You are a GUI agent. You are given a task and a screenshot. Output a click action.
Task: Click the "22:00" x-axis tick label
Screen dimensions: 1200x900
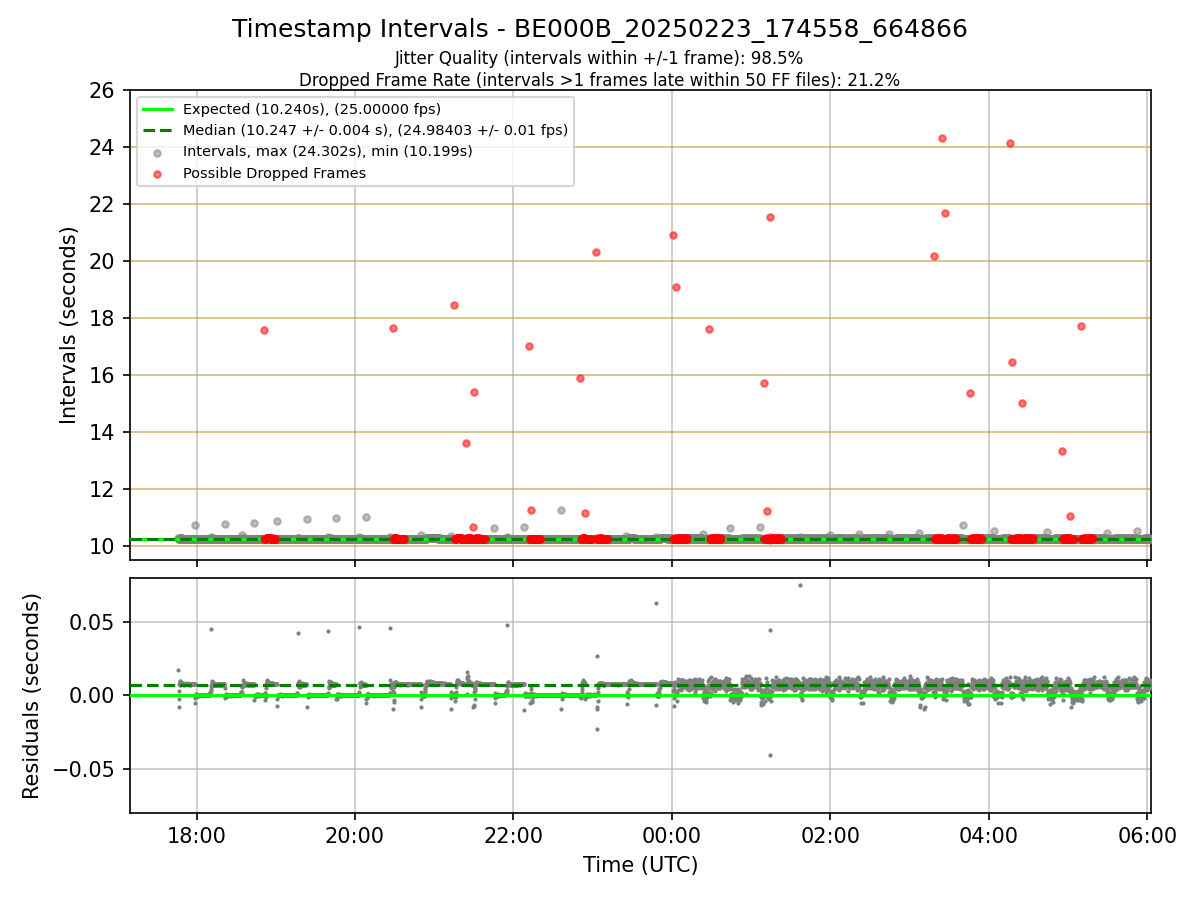[x=513, y=836]
